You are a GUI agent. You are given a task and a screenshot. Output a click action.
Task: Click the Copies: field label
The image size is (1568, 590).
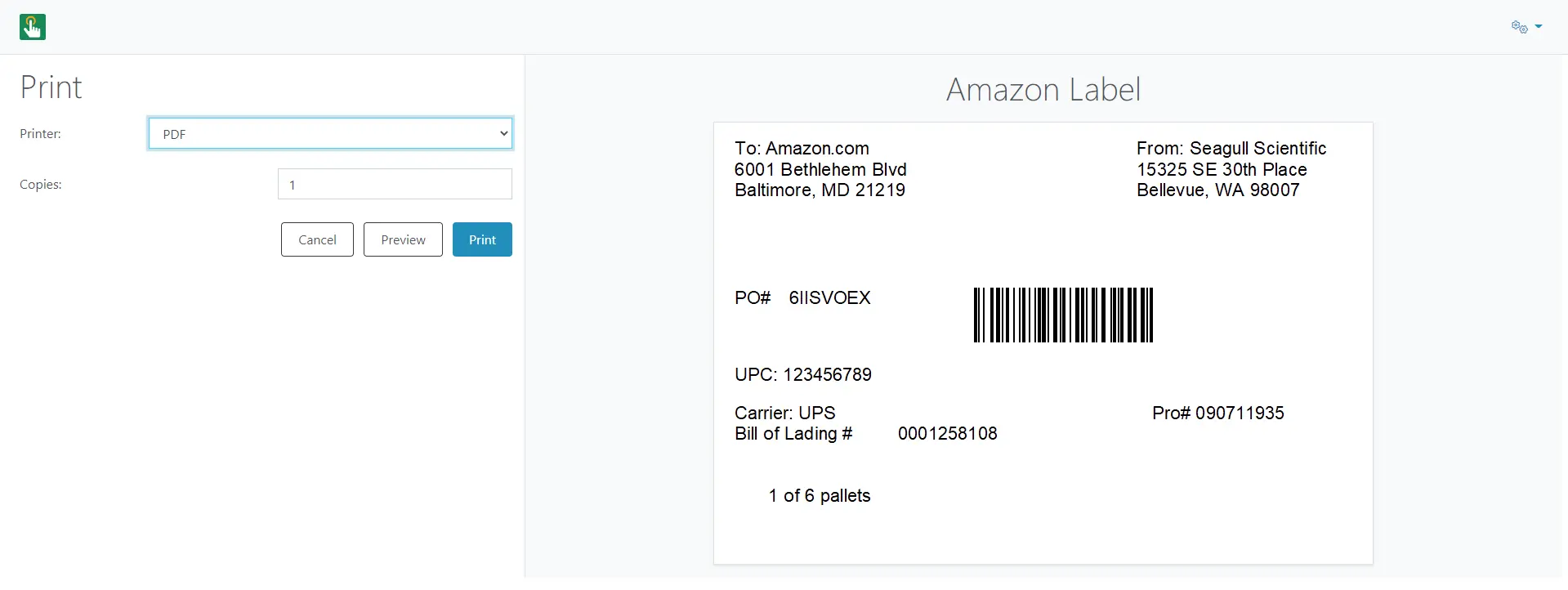click(x=41, y=184)
